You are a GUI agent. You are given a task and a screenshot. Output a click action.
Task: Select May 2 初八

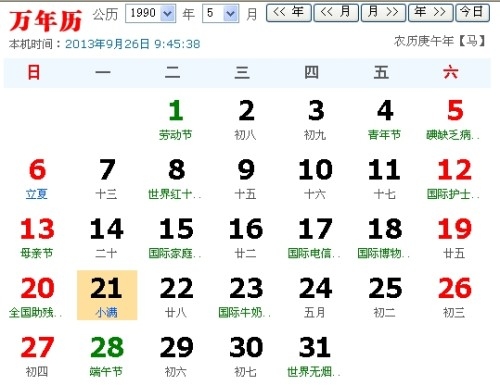[x=246, y=119]
